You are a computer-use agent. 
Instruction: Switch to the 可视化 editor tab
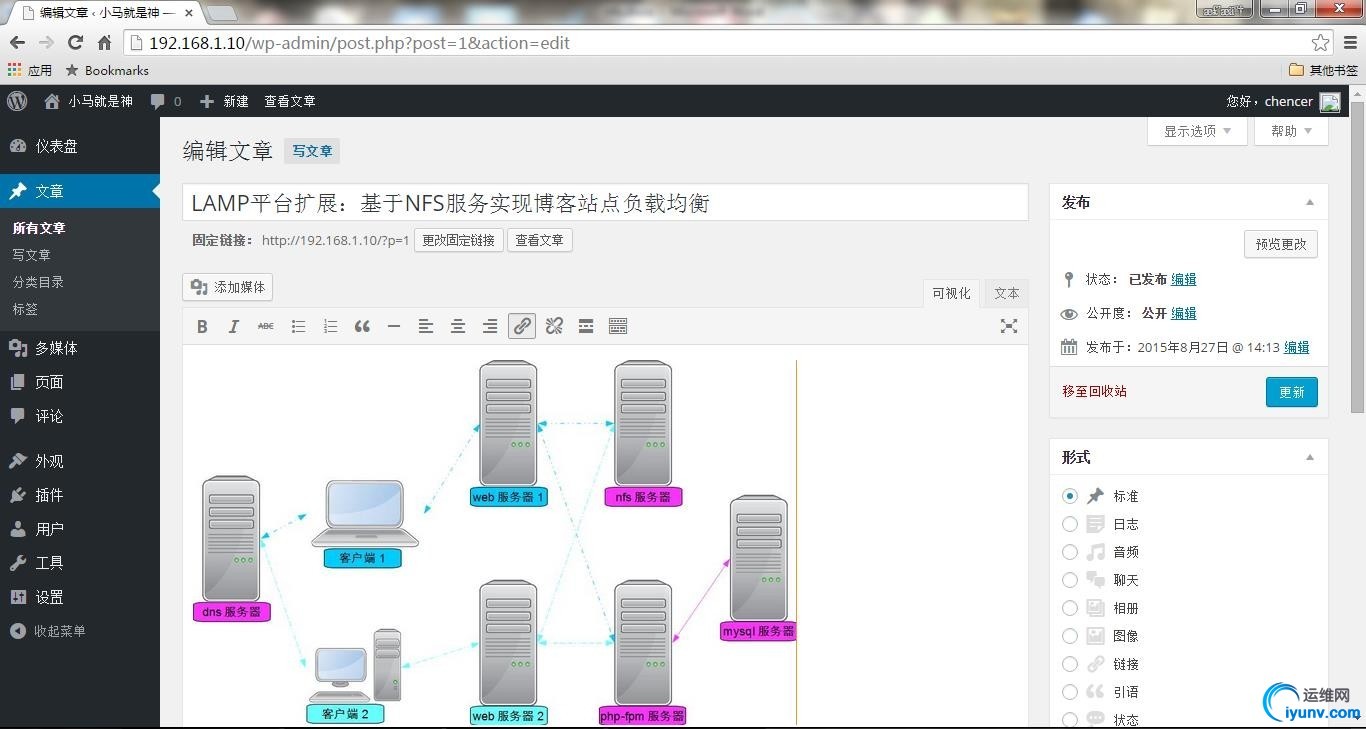tap(951, 293)
